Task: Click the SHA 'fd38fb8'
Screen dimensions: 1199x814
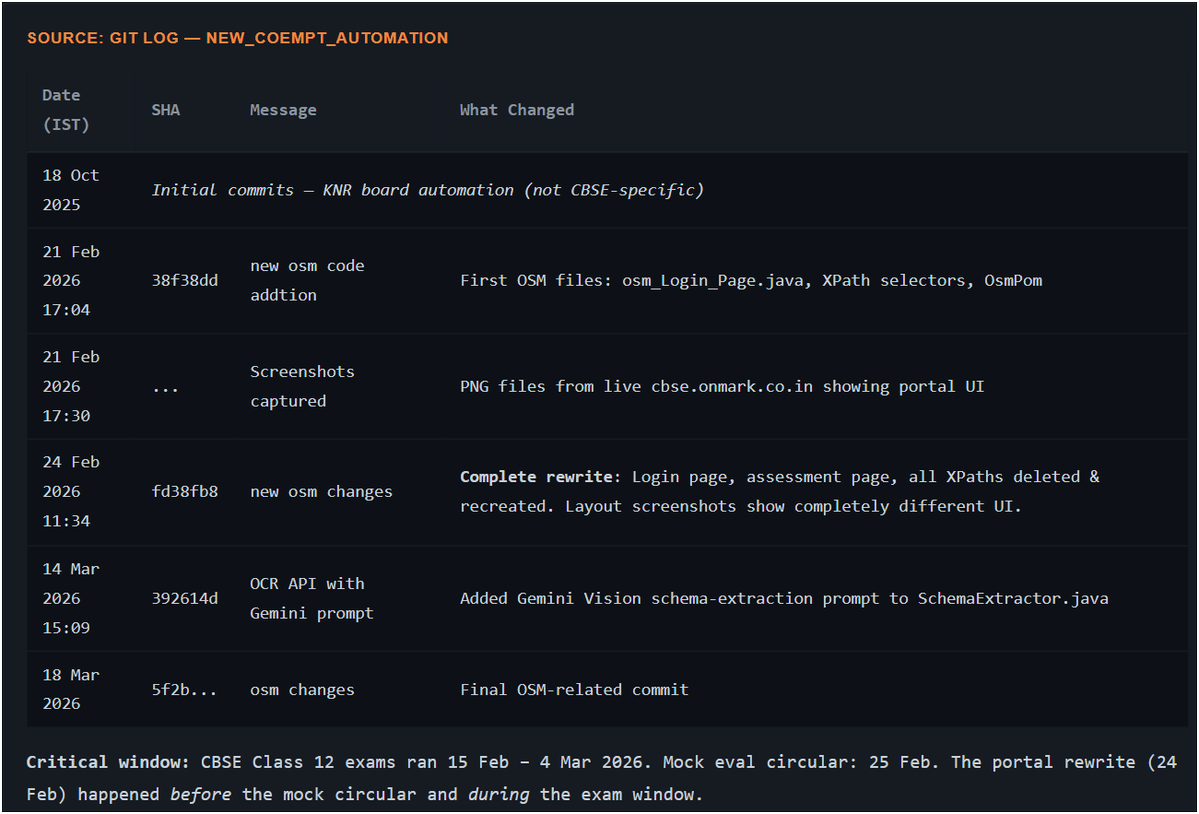Action: tap(184, 491)
